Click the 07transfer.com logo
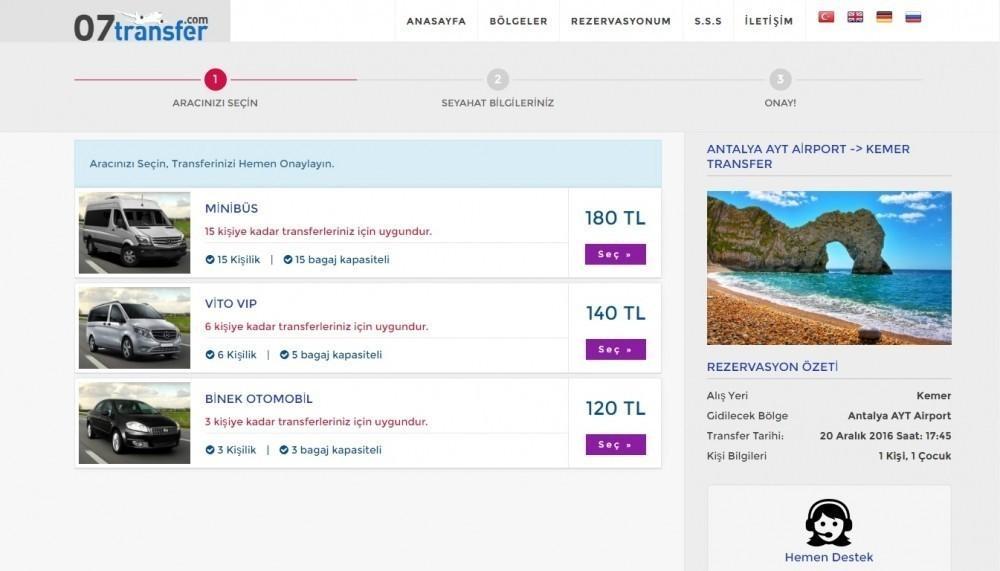This screenshot has width=1000, height=571. pos(141,25)
